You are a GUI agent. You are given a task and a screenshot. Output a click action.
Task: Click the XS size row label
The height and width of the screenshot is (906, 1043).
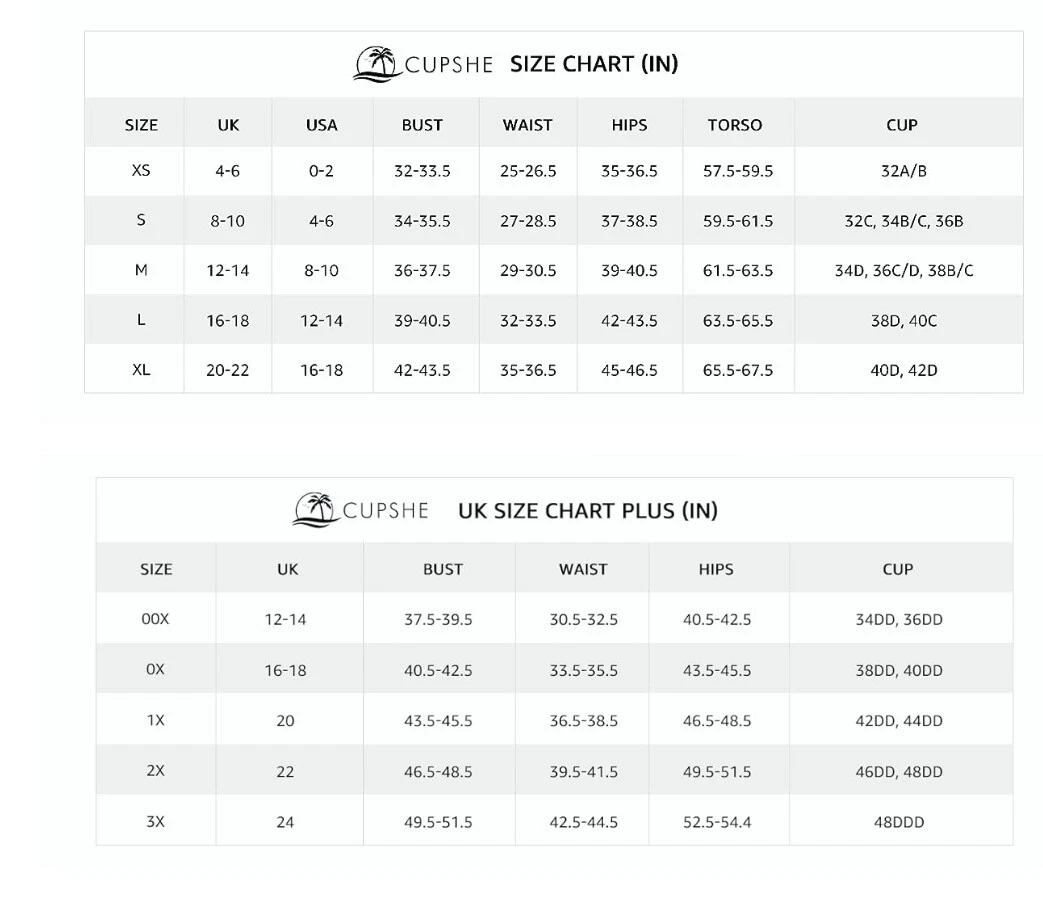pos(141,170)
